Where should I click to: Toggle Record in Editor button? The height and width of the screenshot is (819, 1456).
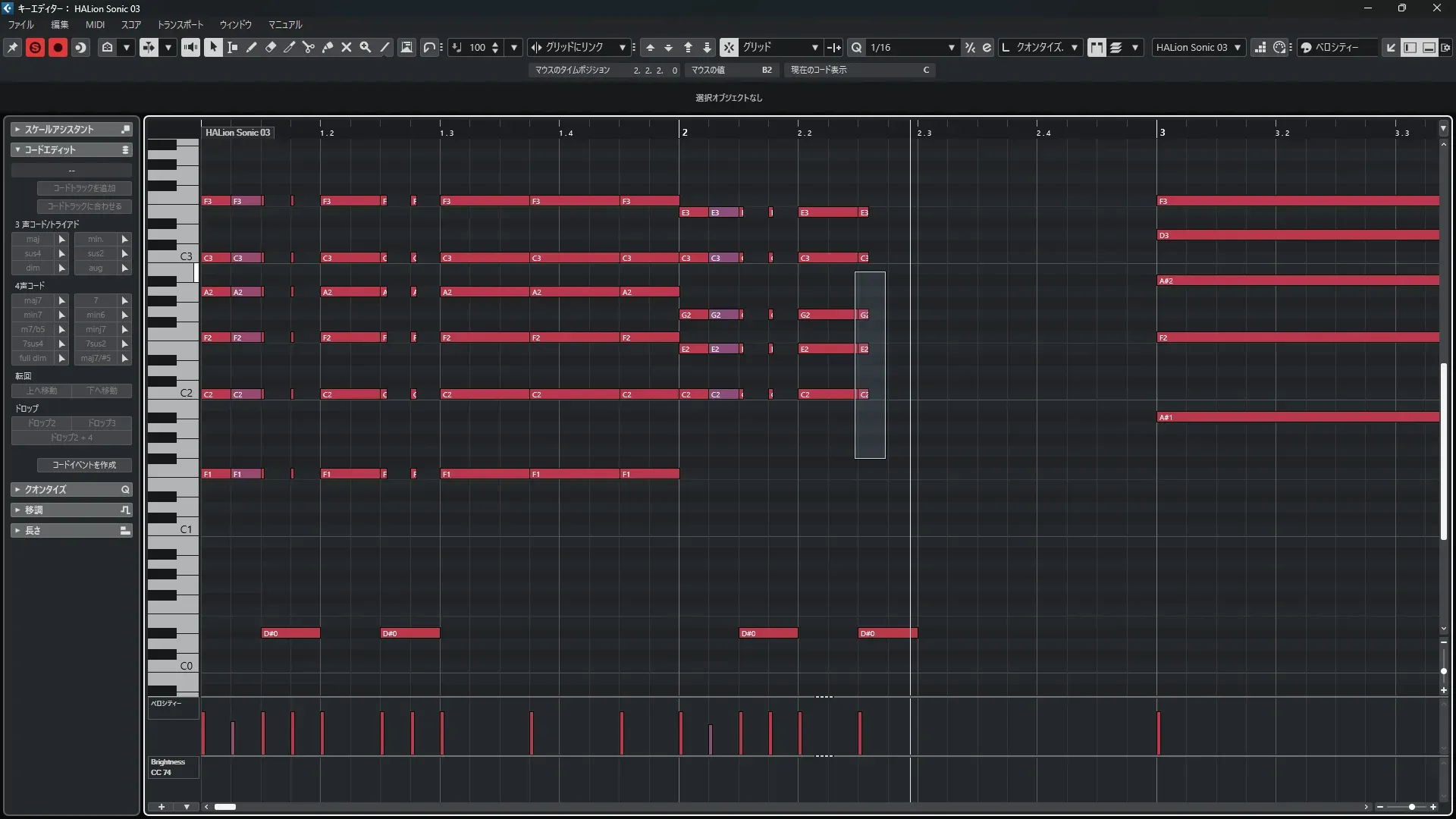58,47
